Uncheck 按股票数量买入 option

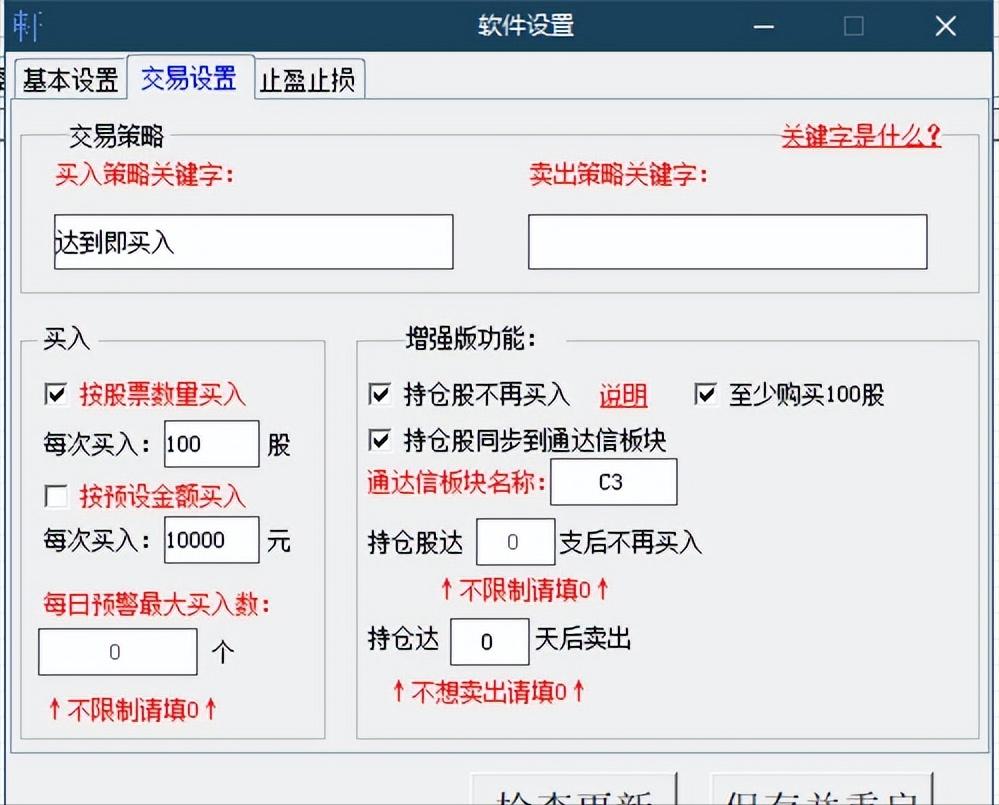pyautogui.click(x=57, y=396)
